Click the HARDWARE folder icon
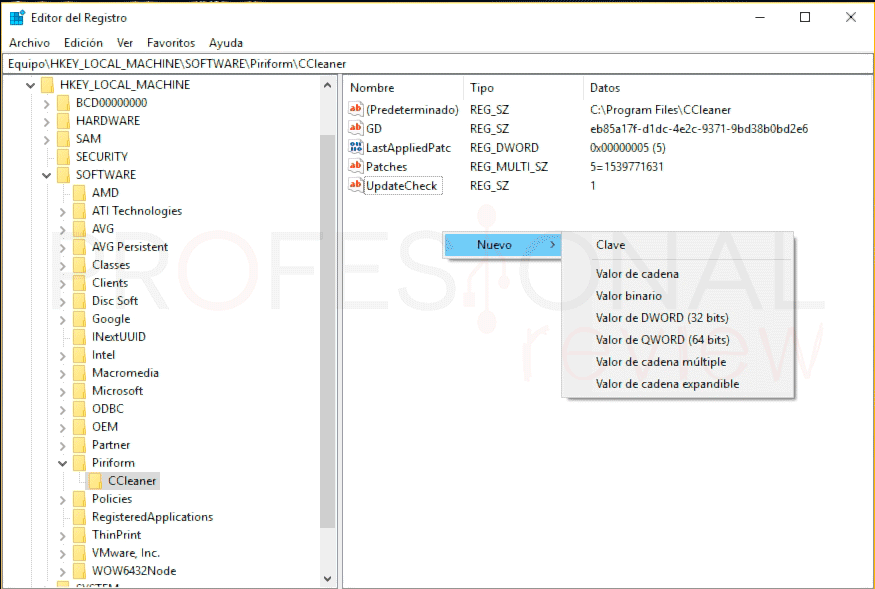The image size is (875, 589). [x=64, y=121]
